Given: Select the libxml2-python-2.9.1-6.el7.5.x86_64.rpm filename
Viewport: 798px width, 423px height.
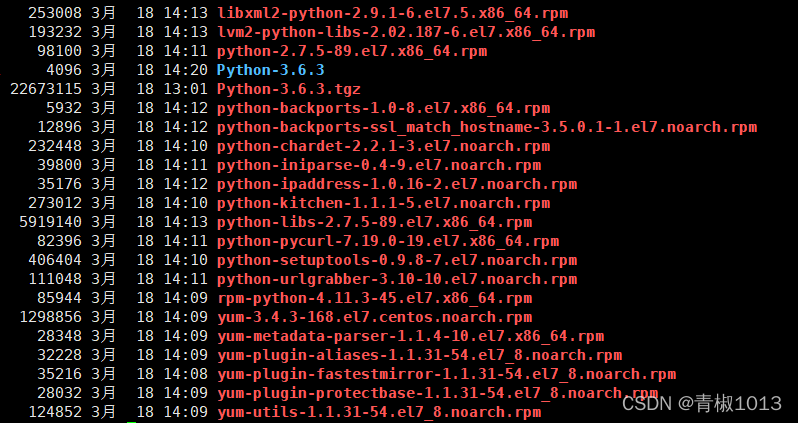Looking at the screenshot, I should coord(392,13).
